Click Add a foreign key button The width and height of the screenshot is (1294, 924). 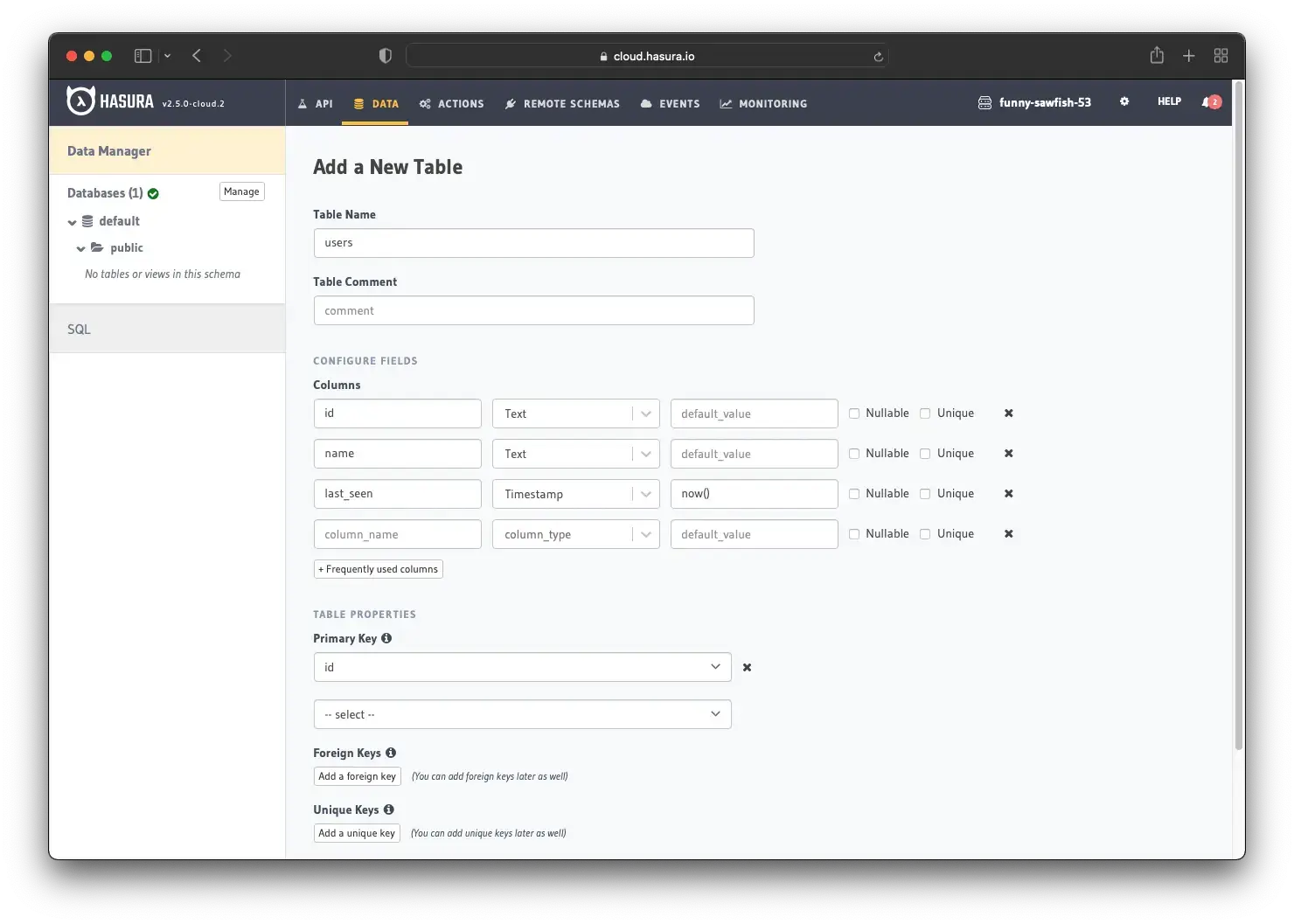tap(357, 776)
